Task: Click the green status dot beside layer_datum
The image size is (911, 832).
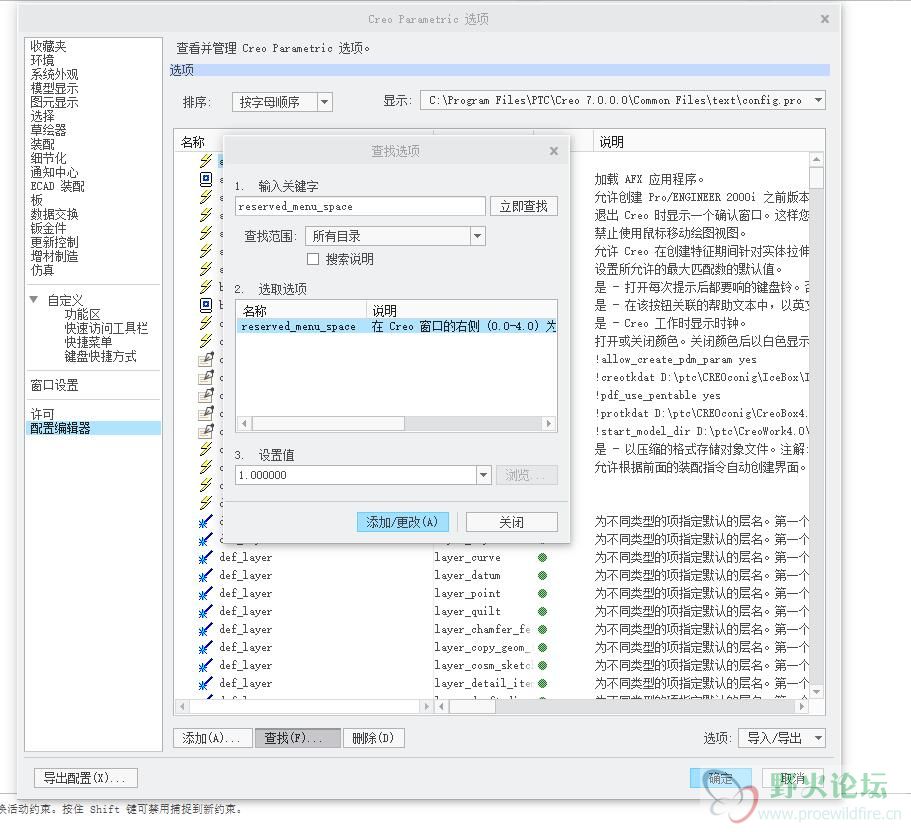Action: (x=543, y=575)
